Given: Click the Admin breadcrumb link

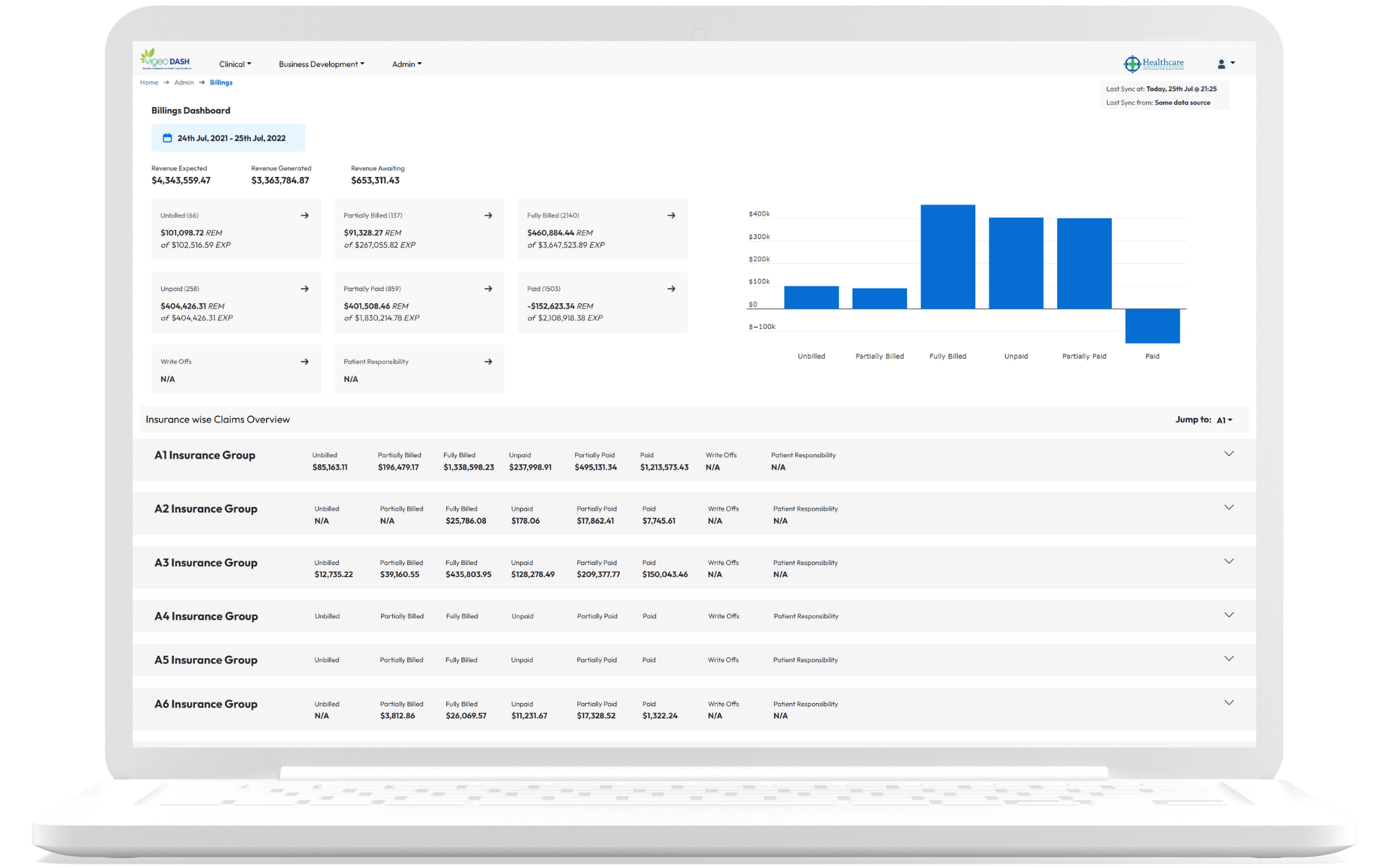Looking at the screenshot, I should (x=184, y=82).
